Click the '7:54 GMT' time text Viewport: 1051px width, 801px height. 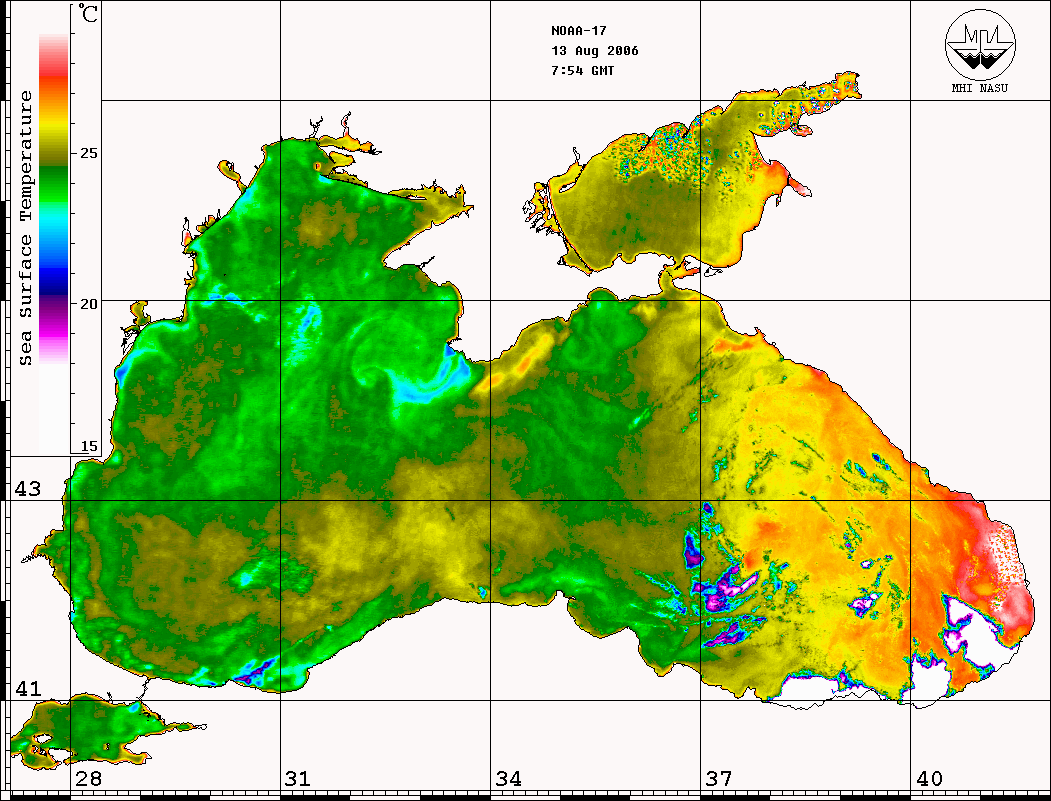point(583,70)
